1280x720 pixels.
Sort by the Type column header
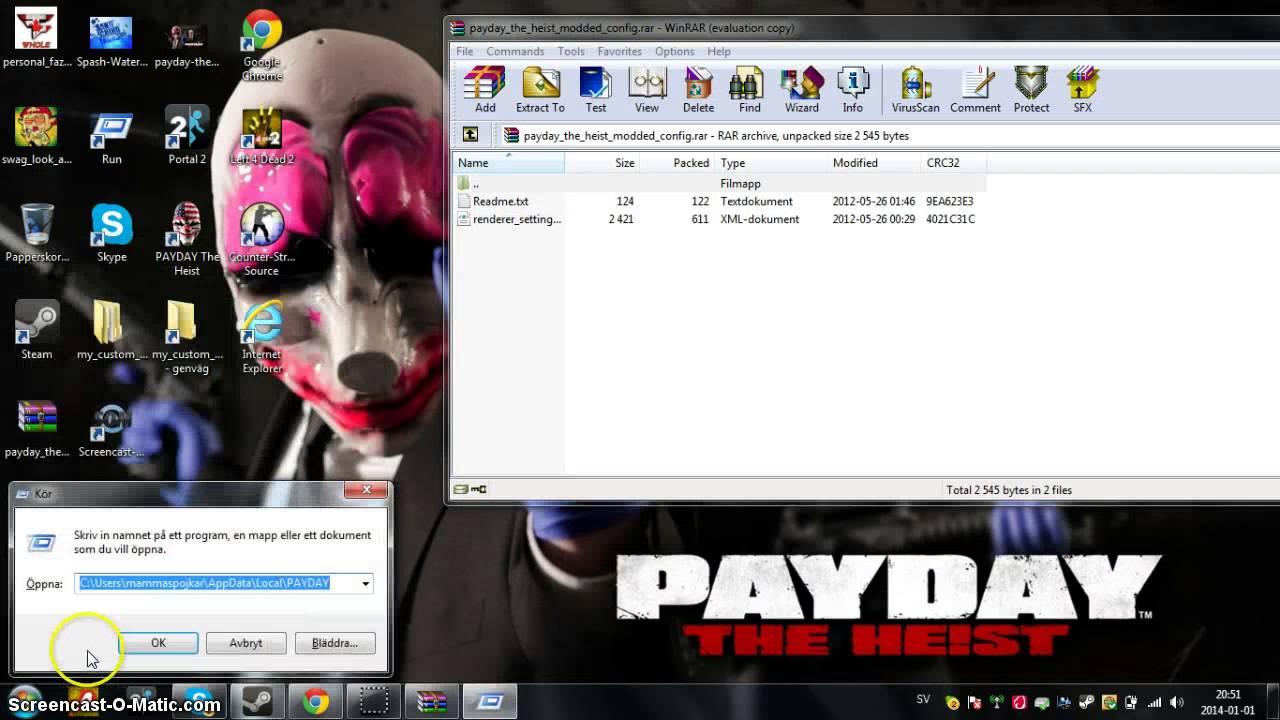point(770,163)
